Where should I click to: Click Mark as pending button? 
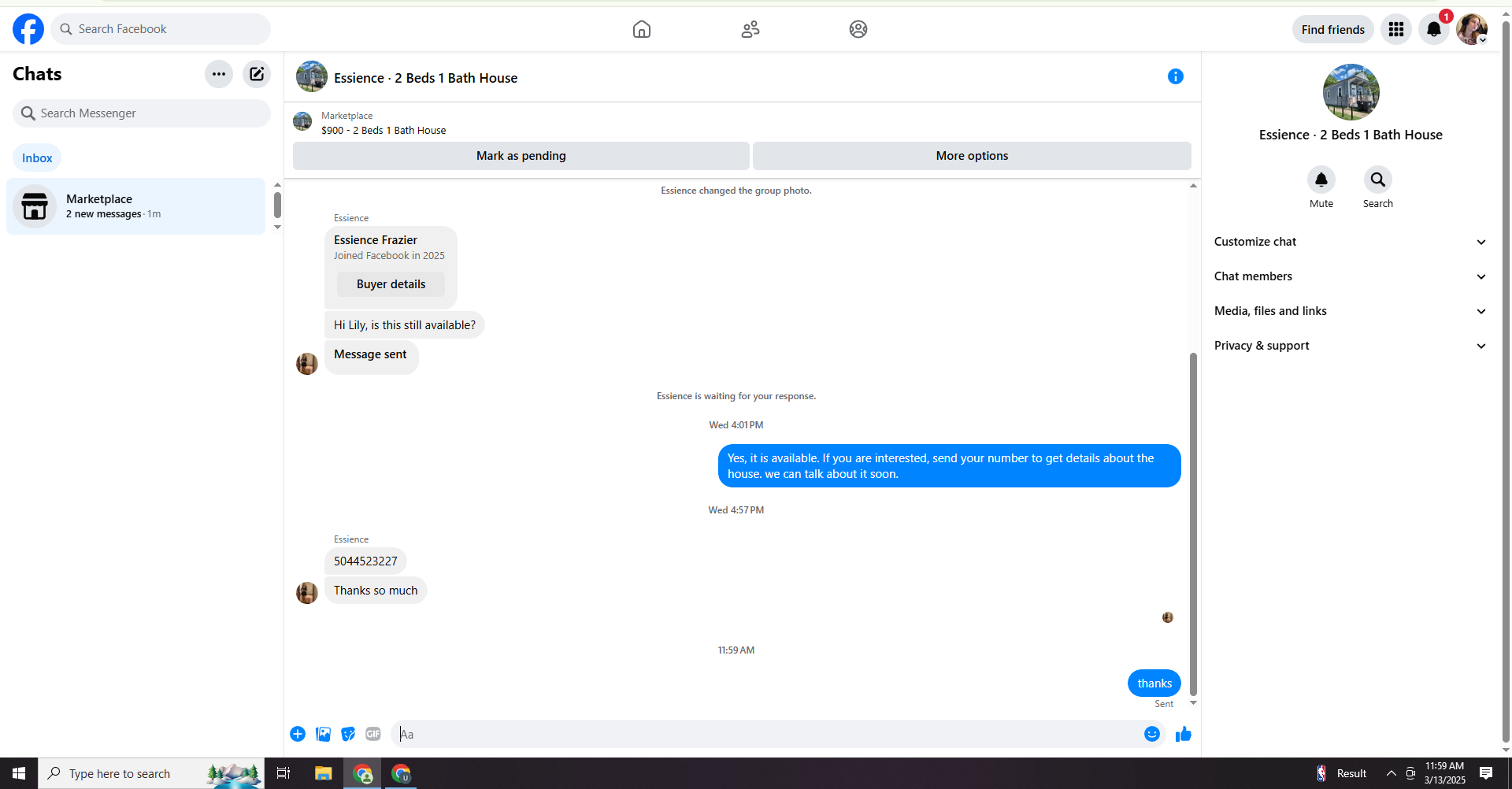click(x=521, y=156)
